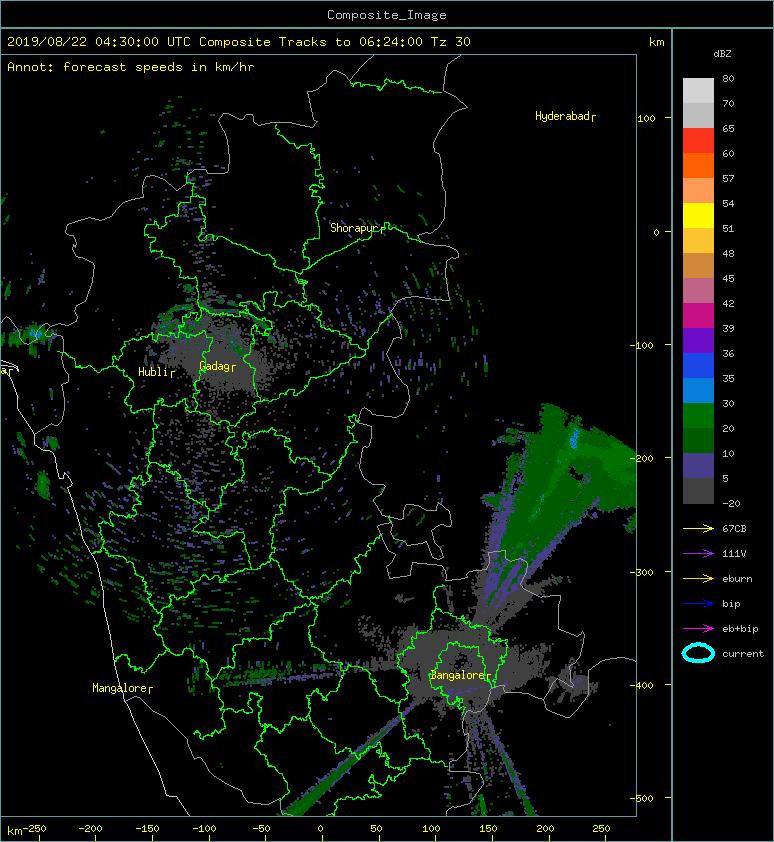Click the 100 tick on vertical axis

coord(647,118)
